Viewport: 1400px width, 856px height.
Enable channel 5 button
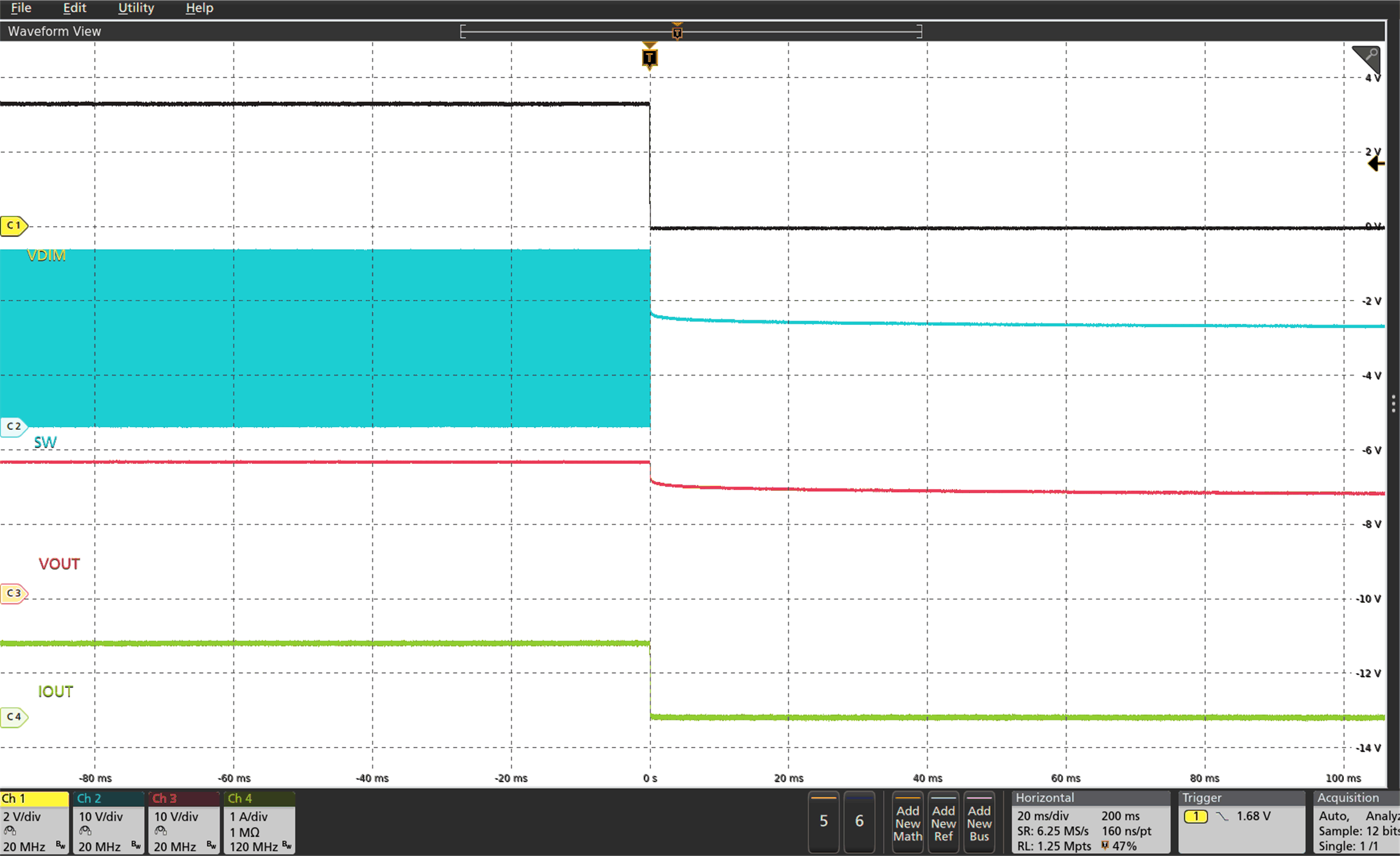pyautogui.click(x=823, y=821)
